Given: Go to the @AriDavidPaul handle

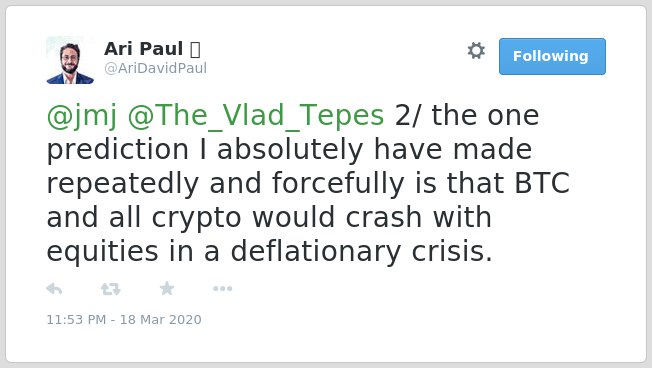Looking at the screenshot, I should [156, 68].
